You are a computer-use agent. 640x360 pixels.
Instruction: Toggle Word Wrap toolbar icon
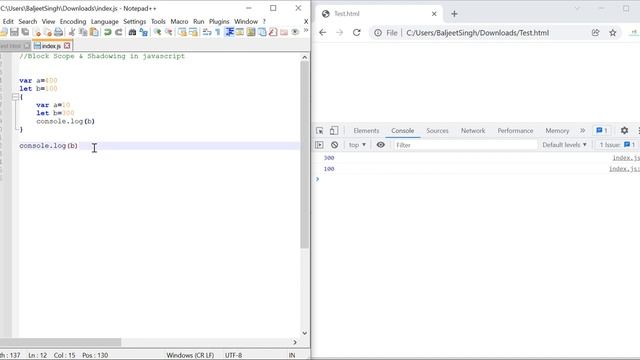[x=207, y=32]
